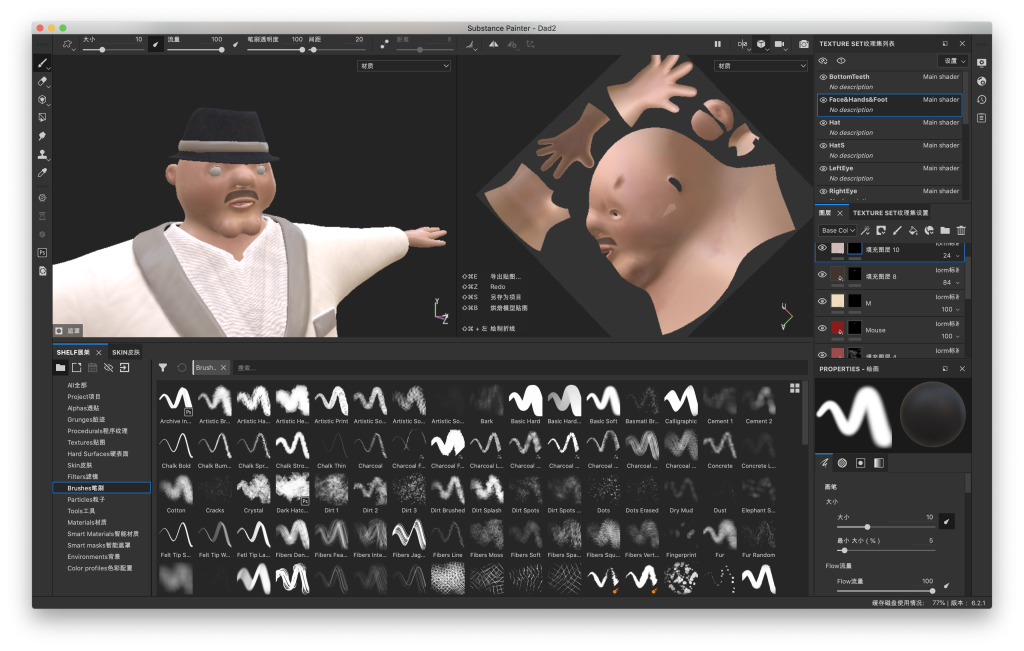Screen dimensions: 1024x651
Task: Close the Properties panel
Action: (x=962, y=369)
